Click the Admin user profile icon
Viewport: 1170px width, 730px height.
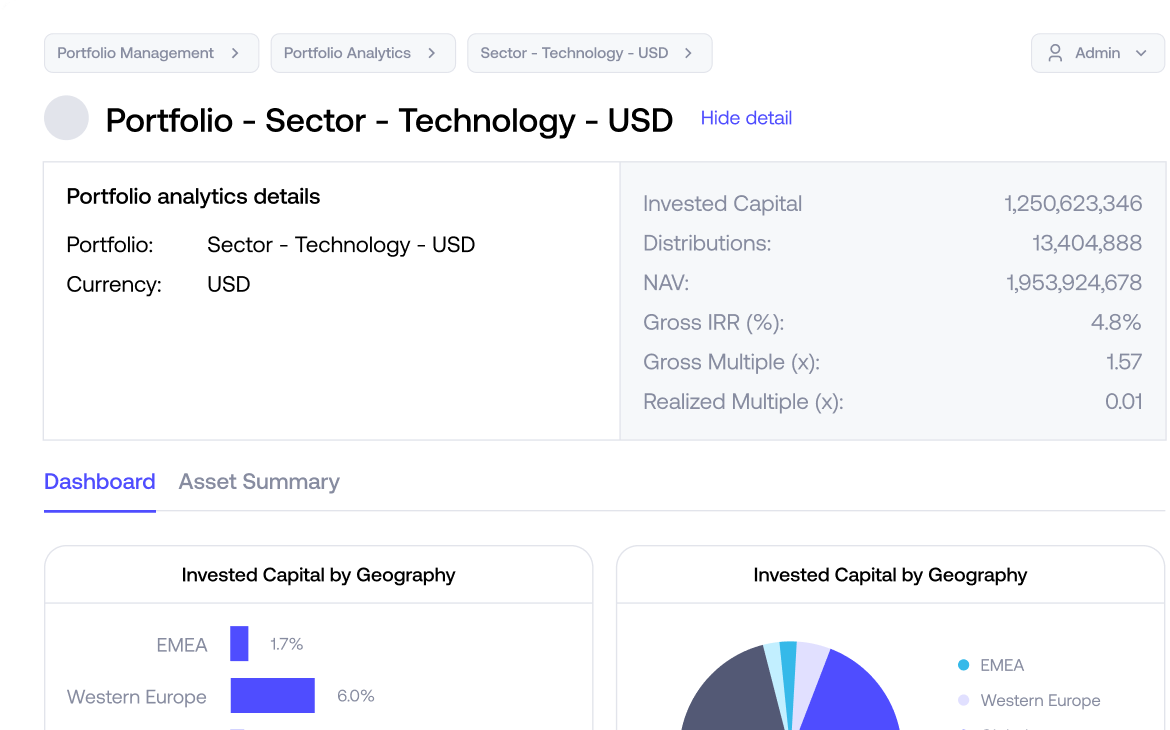[x=1055, y=53]
